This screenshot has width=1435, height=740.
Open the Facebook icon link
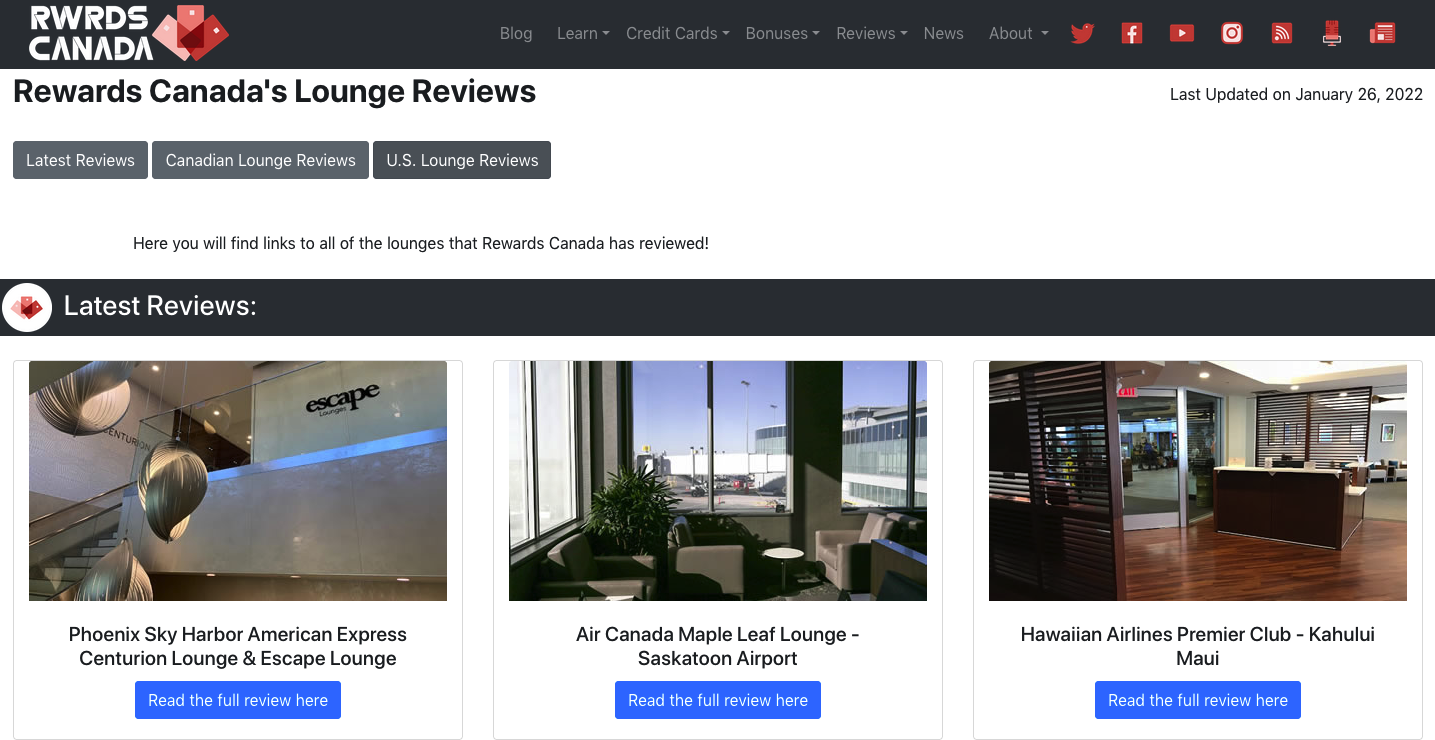[x=1132, y=33]
